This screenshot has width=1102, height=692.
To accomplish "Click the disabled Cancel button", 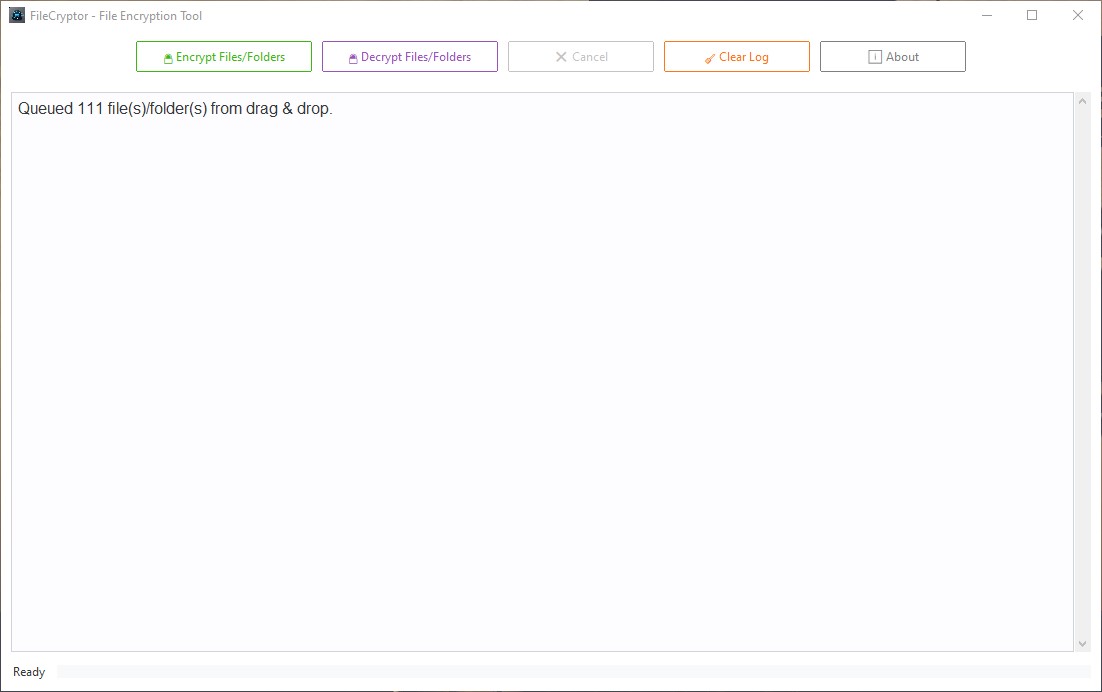I will click(580, 57).
